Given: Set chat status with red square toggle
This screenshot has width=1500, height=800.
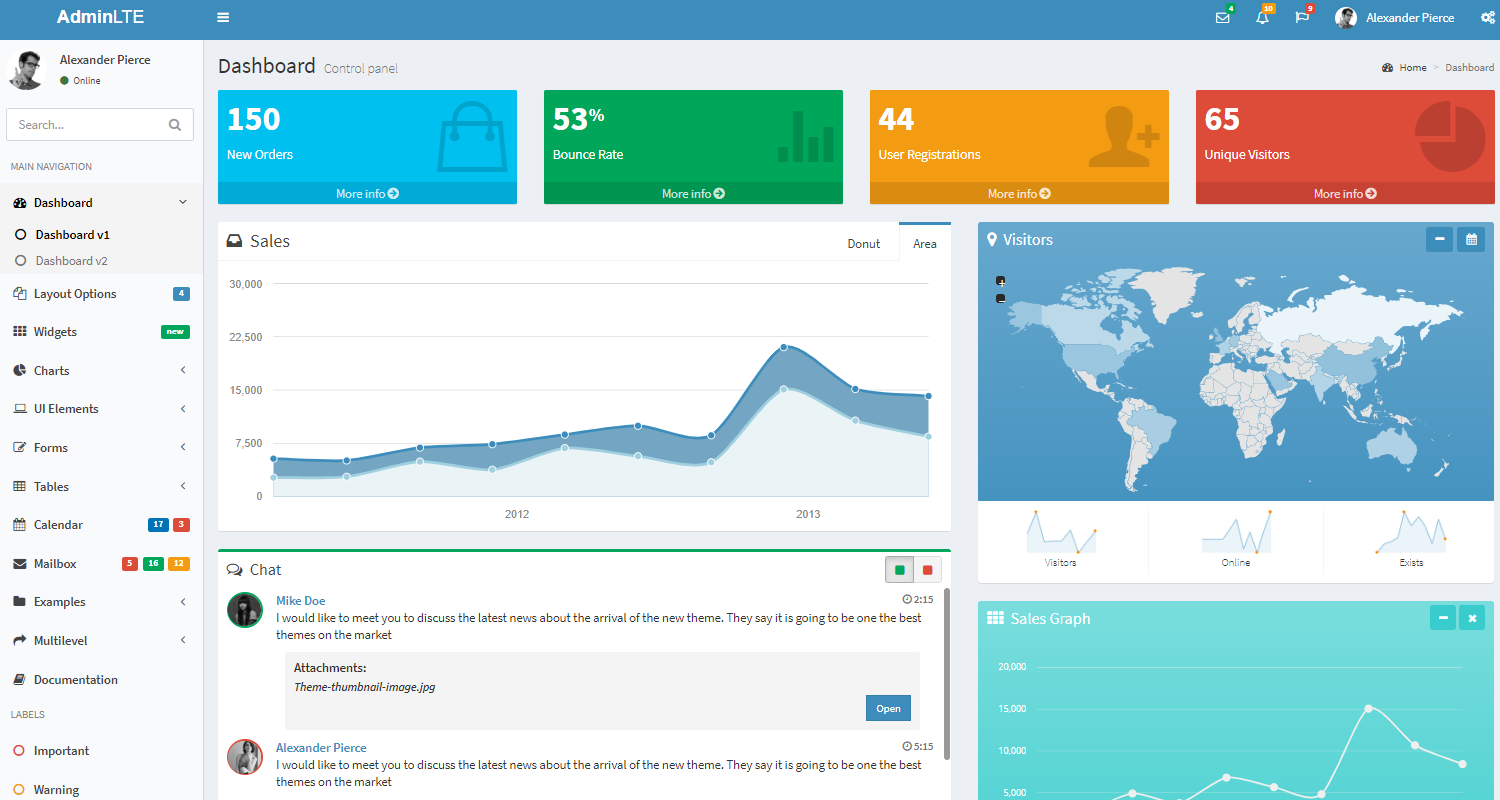Looking at the screenshot, I should coord(927,570).
